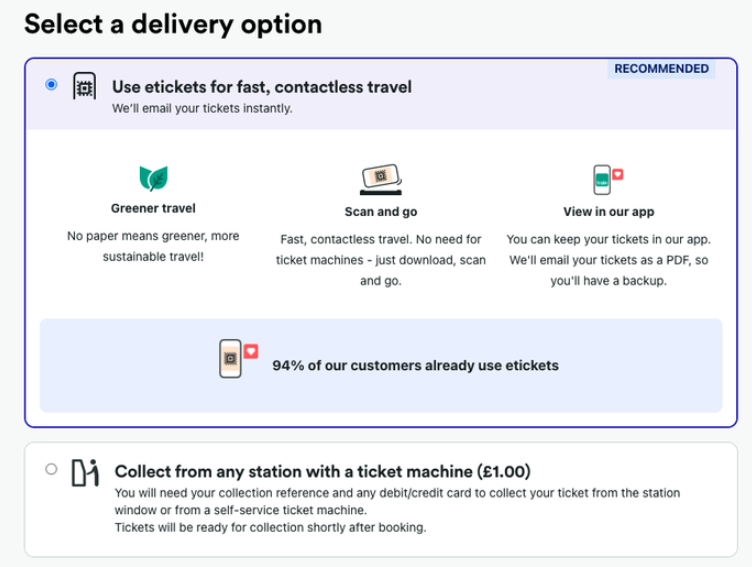Click the '94% of our customers' banner text
Viewport: 752px width, 567px height.
pyautogui.click(x=415, y=366)
